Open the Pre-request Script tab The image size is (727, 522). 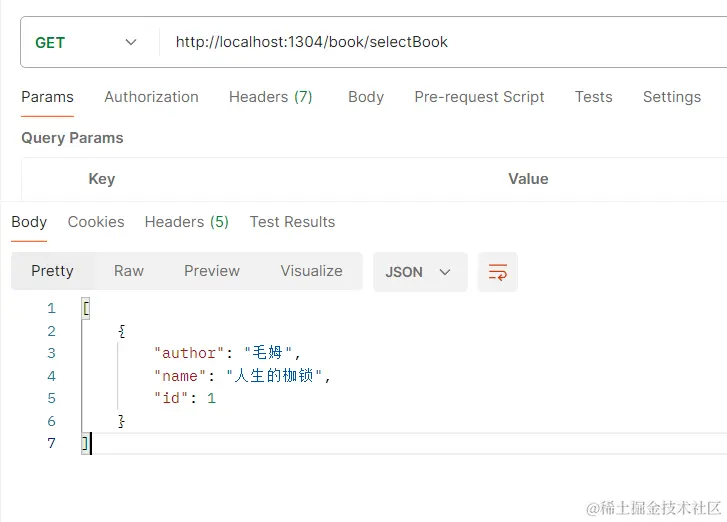click(479, 97)
